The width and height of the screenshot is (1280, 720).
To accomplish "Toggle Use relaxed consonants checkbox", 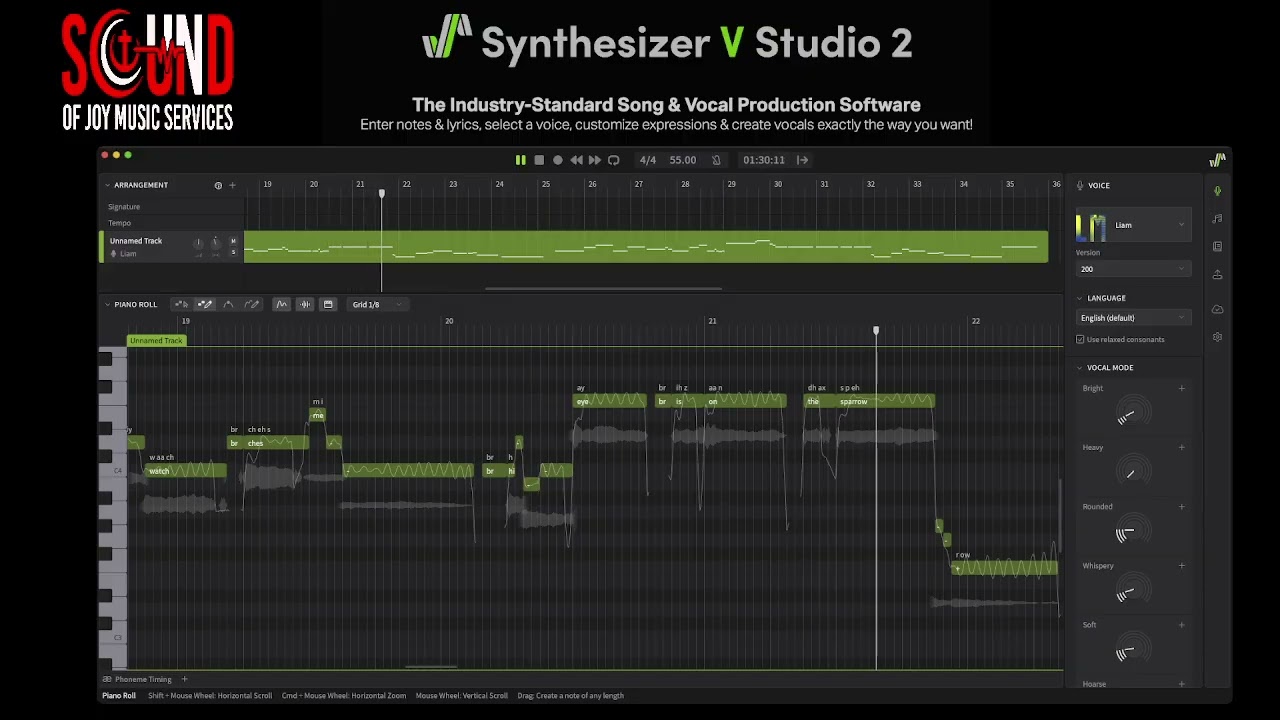I will (1080, 340).
